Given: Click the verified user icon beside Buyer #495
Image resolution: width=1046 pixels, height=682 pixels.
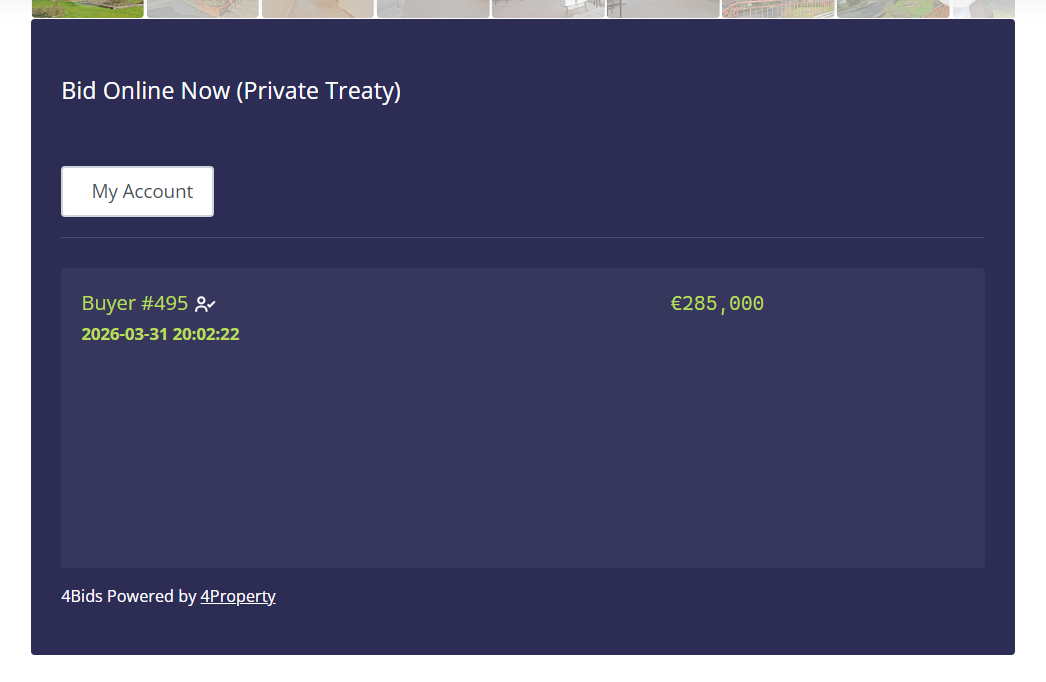Looking at the screenshot, I should (205, 304).
